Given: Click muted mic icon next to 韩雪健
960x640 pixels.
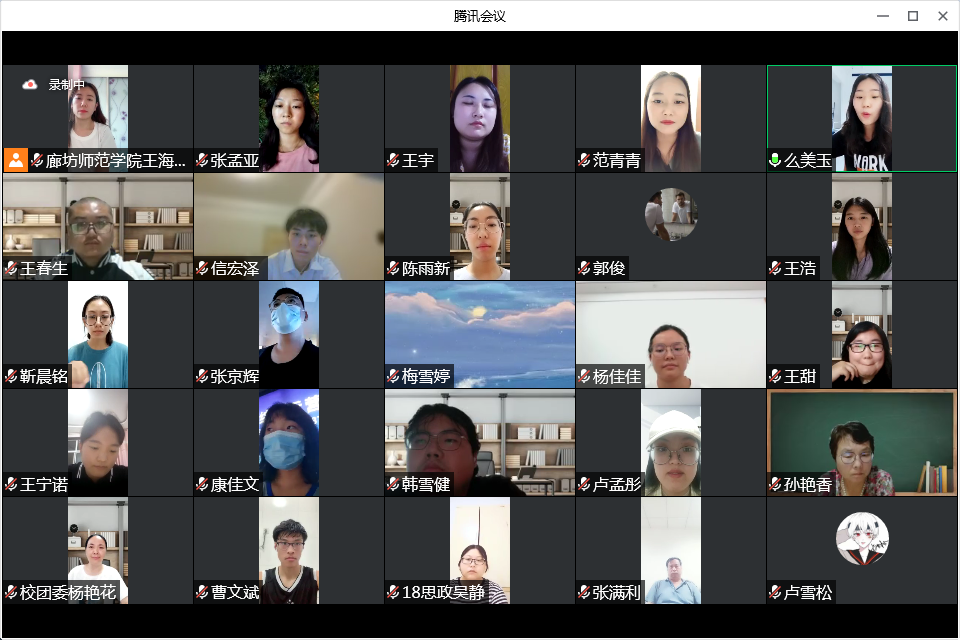Looking at the screenshot, I should point(393,484).
